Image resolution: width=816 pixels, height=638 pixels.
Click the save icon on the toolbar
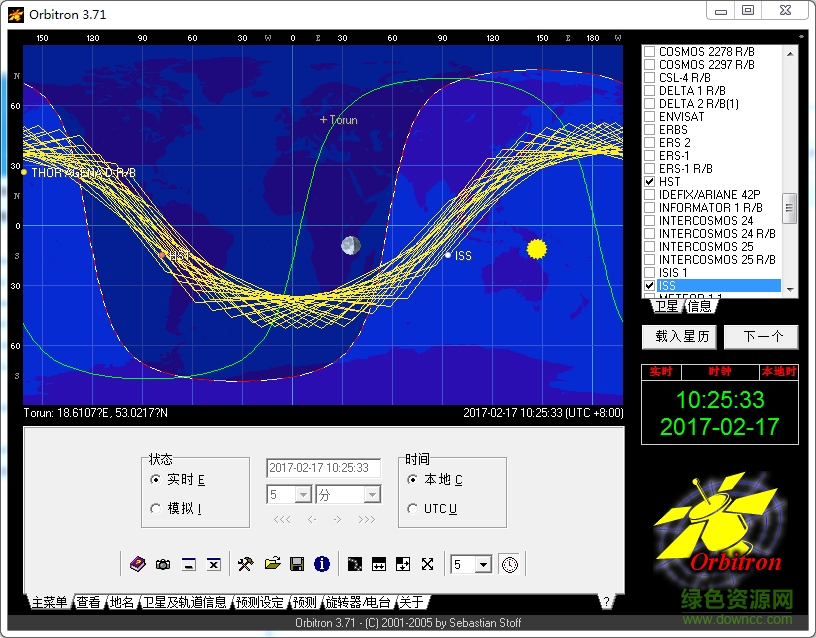pos(296,564)
